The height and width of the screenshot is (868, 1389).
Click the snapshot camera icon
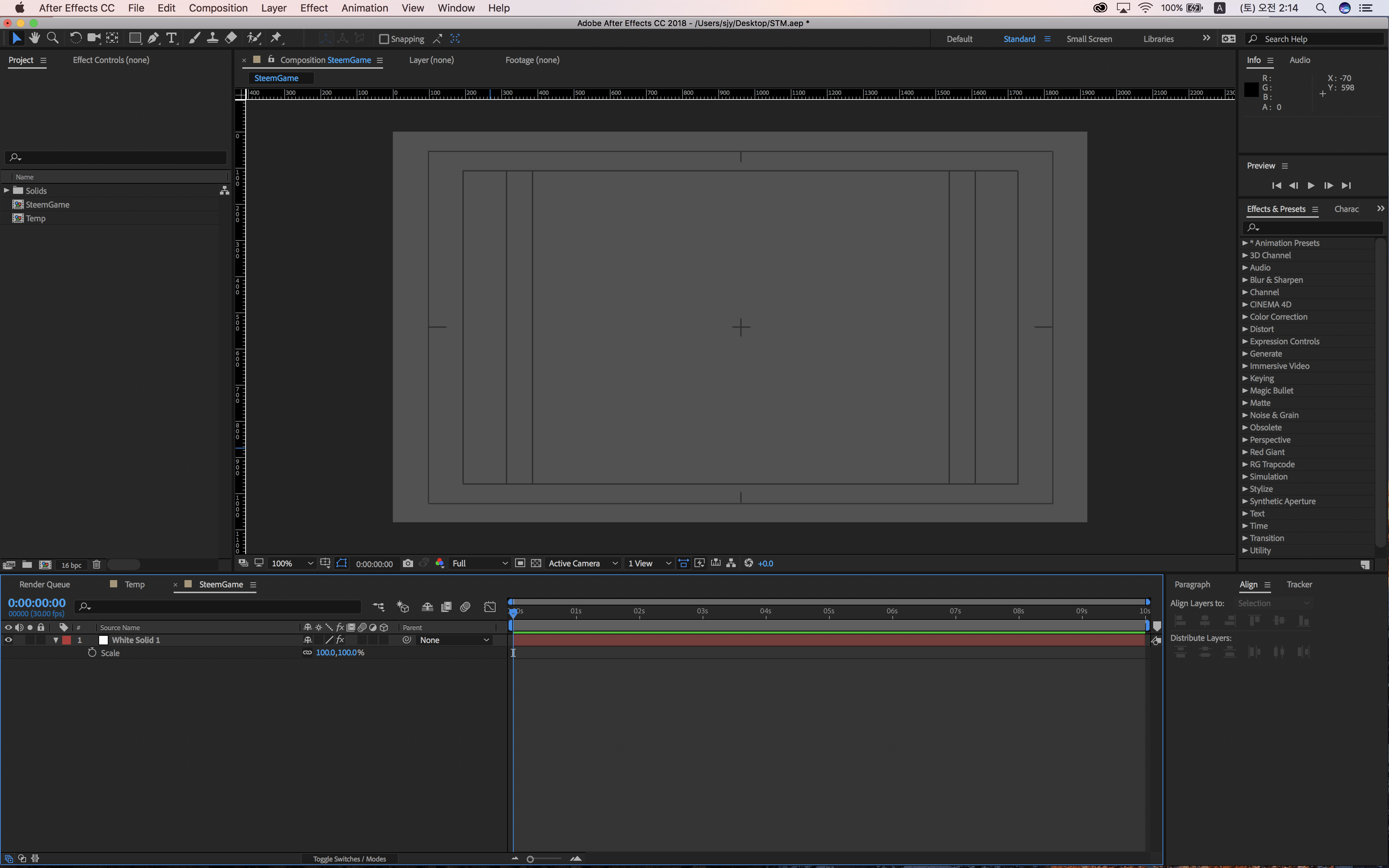pyautogui.click(x=408, y=563)
